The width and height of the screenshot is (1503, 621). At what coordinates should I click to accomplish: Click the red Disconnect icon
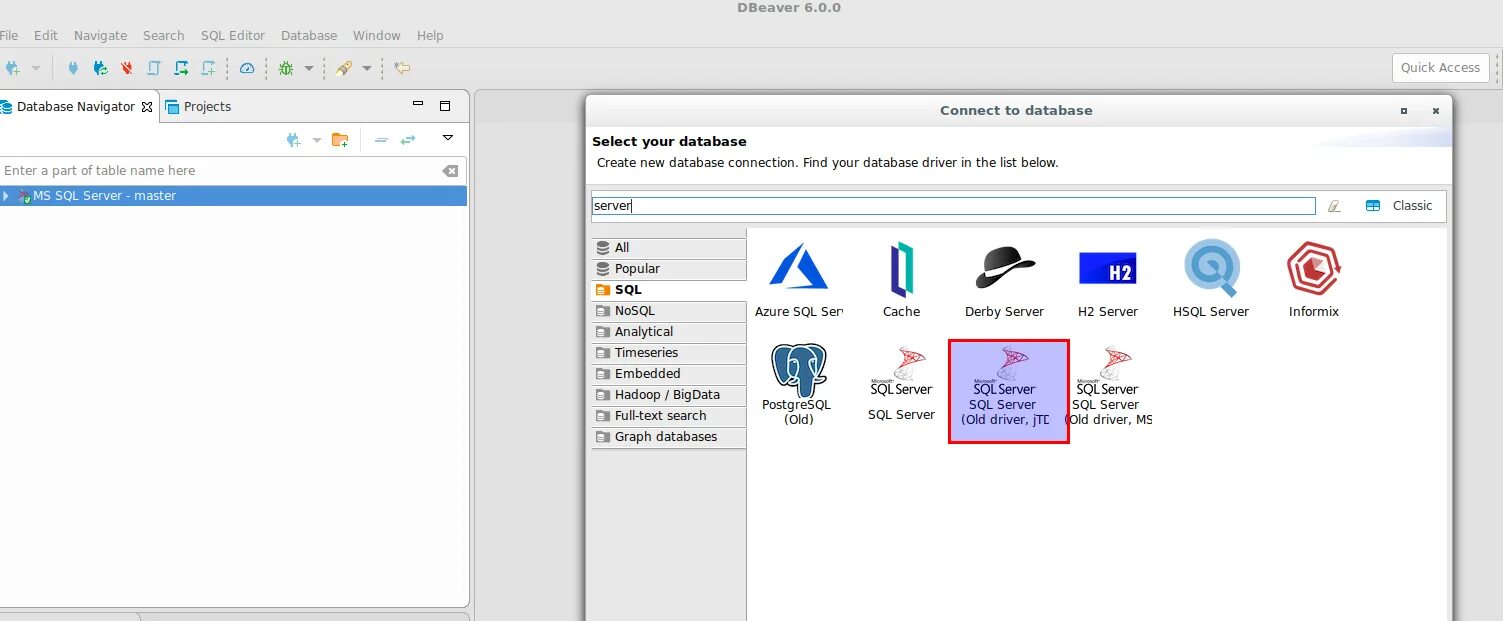(127, 68)
